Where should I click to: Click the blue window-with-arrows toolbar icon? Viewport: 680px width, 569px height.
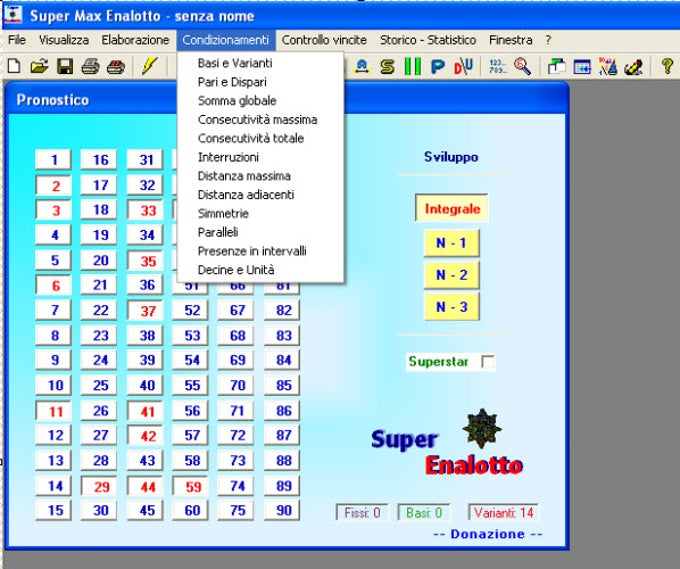pyautogui.click(x=582, y=66)
